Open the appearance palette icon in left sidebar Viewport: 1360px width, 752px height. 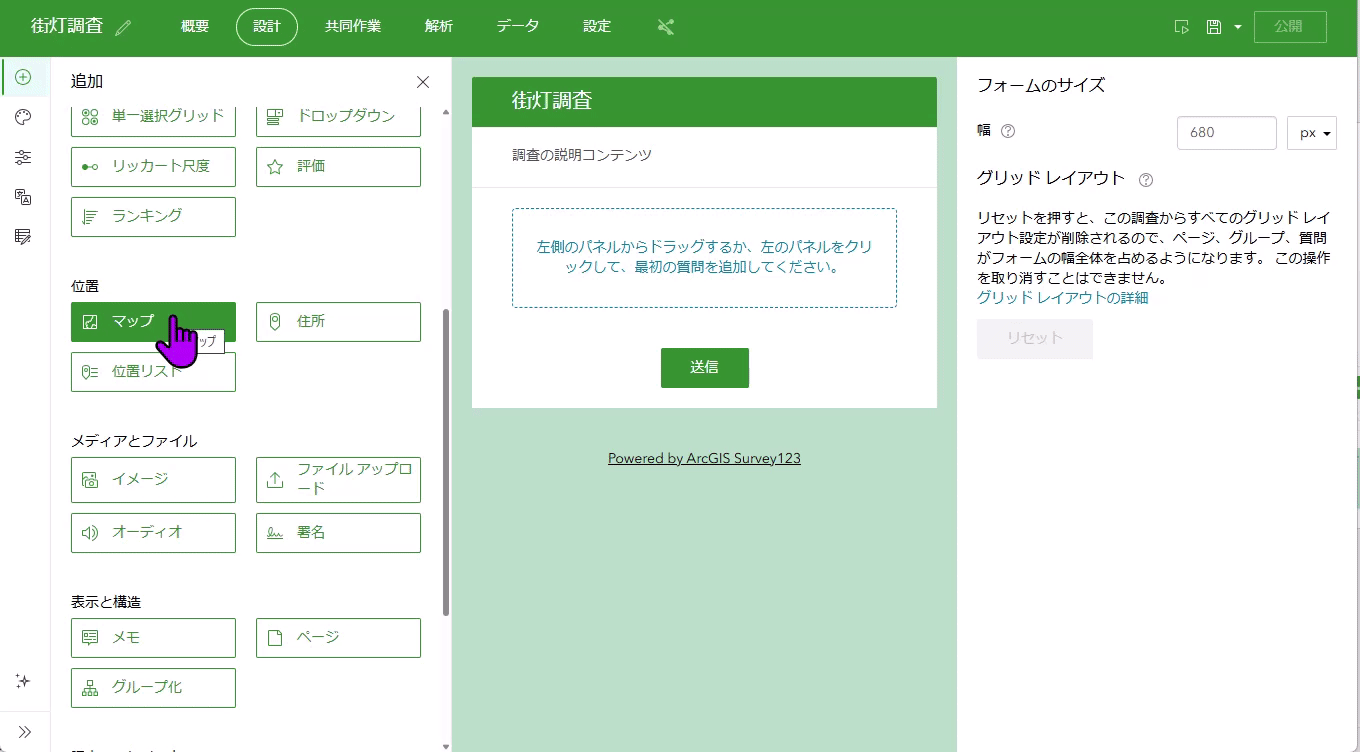click(x=23, y=117)
